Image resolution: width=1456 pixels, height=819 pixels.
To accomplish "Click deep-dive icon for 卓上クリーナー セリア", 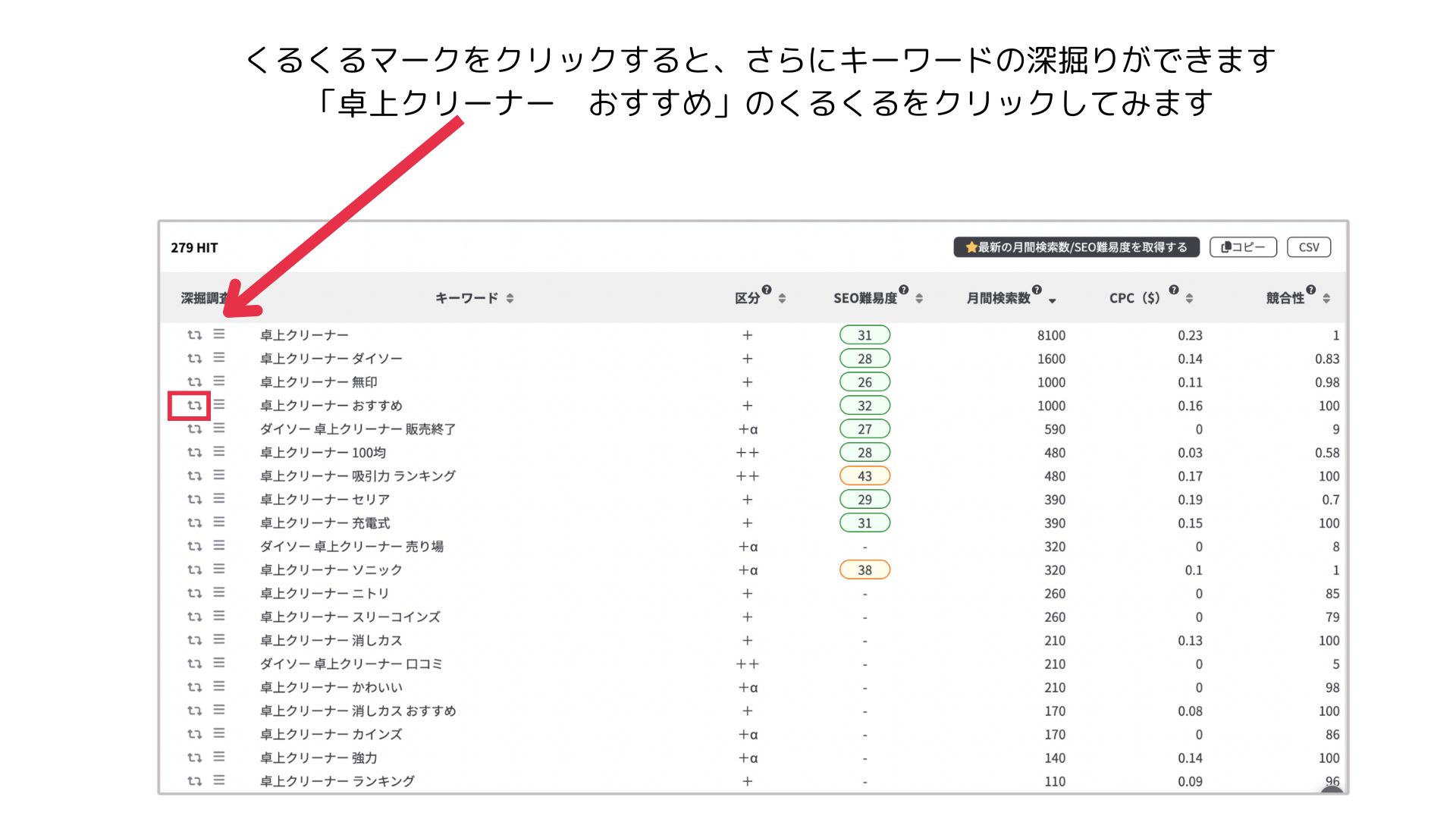I will [x=195, y=500].
